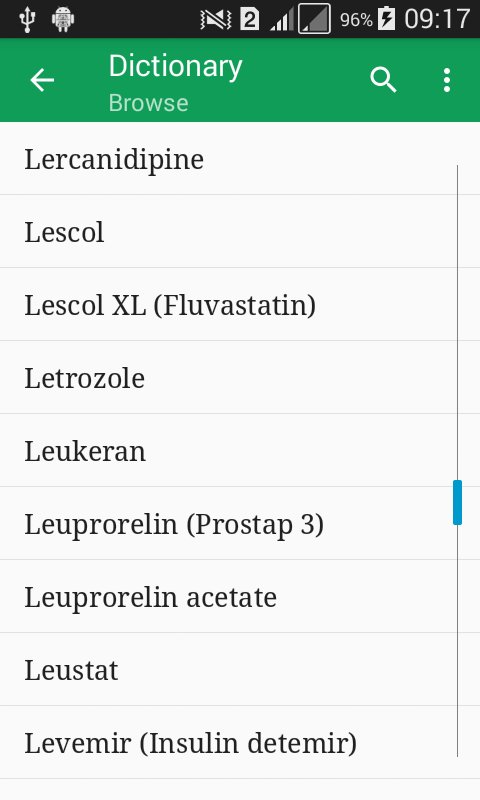
Task: Tap the back arrow icon
Action: 42,80
